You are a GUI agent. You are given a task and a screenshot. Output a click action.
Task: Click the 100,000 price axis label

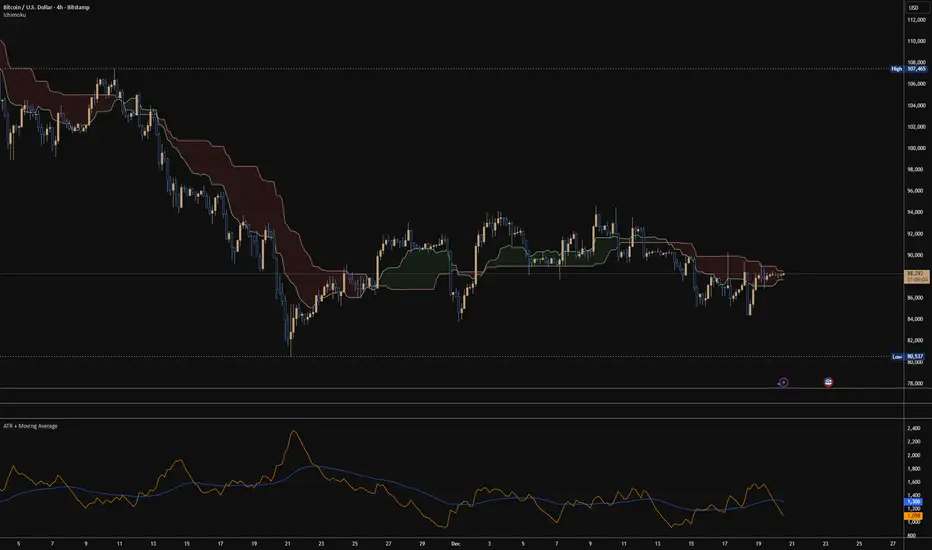916,148
